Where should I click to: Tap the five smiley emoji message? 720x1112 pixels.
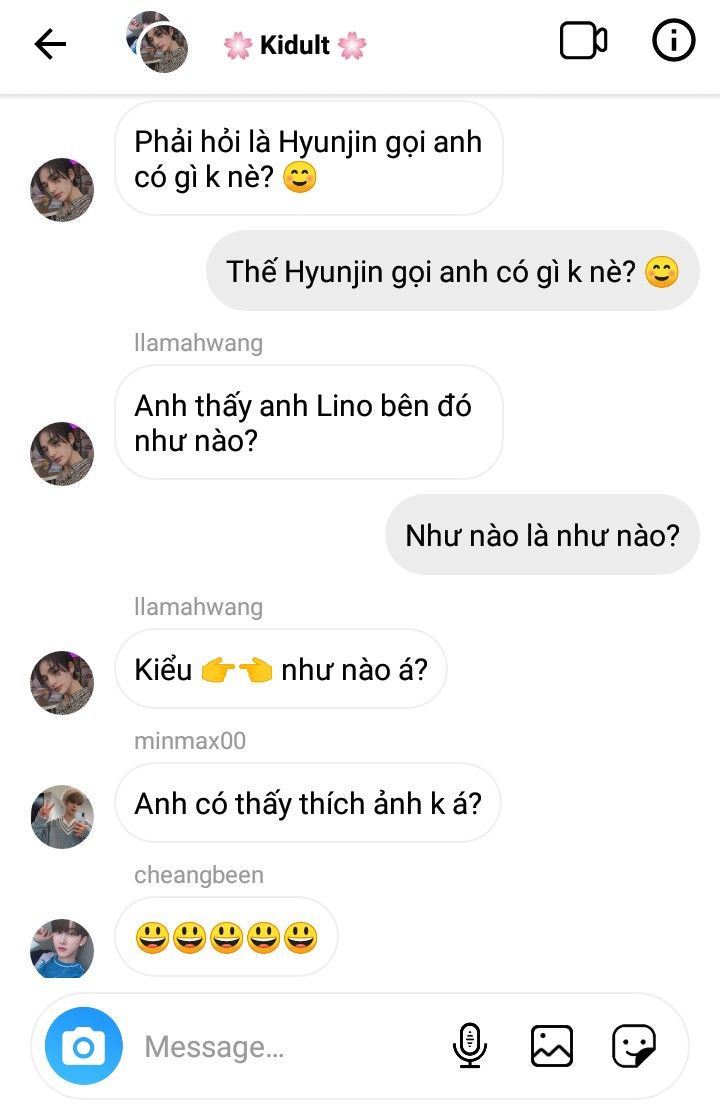[226, 937]
